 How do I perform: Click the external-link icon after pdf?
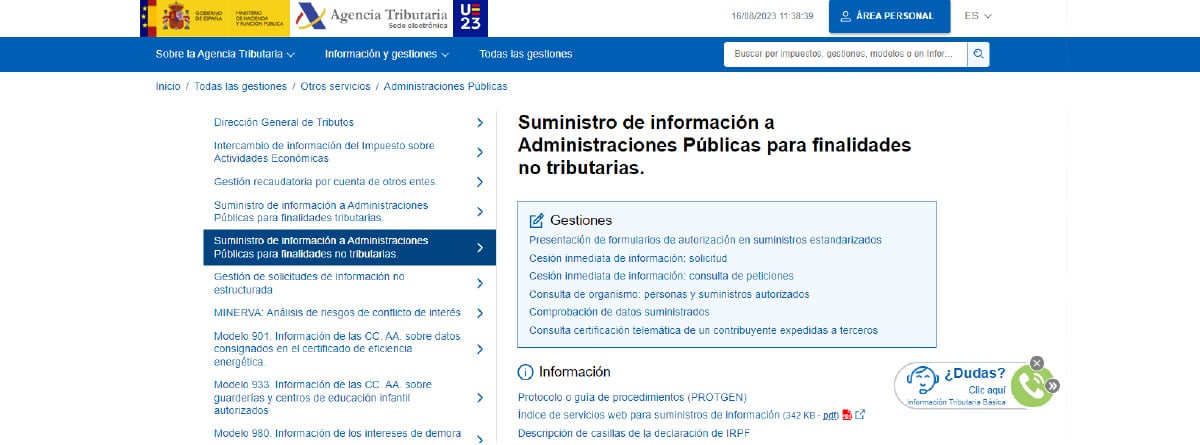(x=859, y=415)
